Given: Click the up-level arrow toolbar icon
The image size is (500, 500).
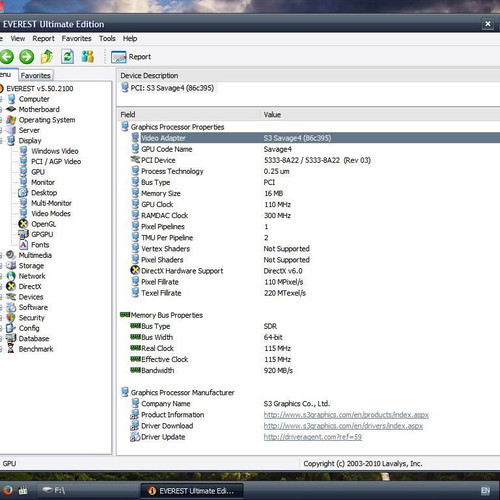Looking at the screenshot, I should pyautogui.click(x=47, y=56).
